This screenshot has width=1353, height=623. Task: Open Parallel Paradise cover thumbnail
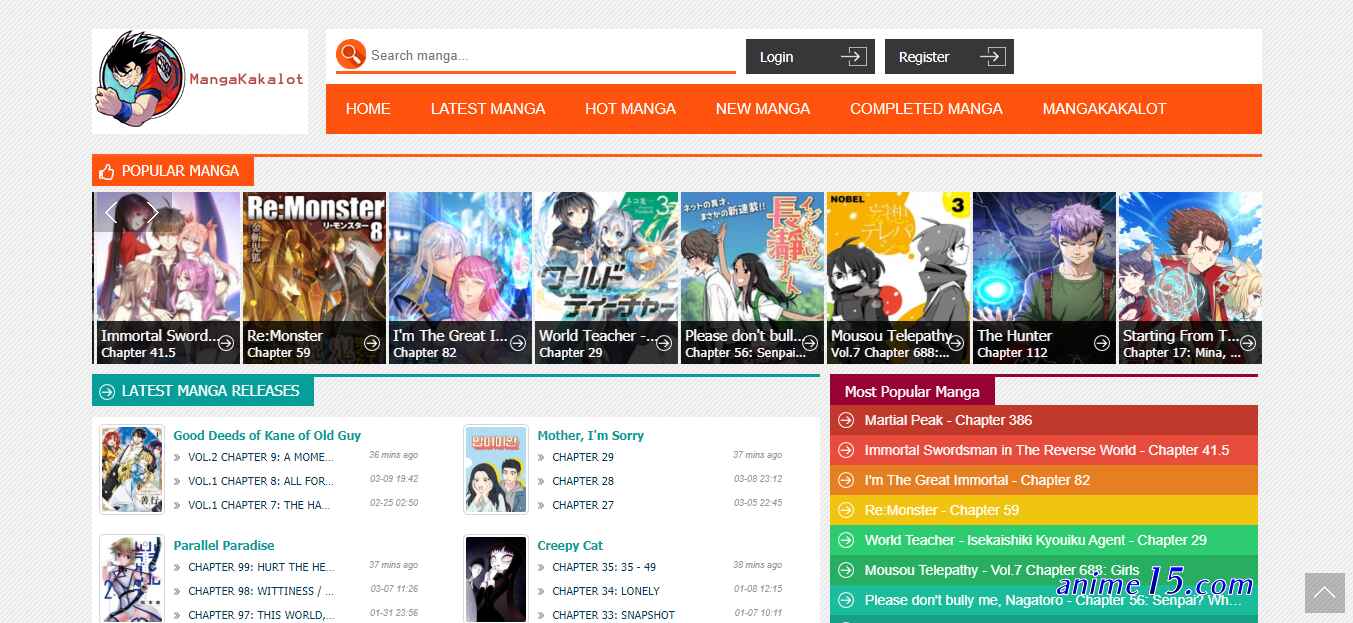coord(132,579)
